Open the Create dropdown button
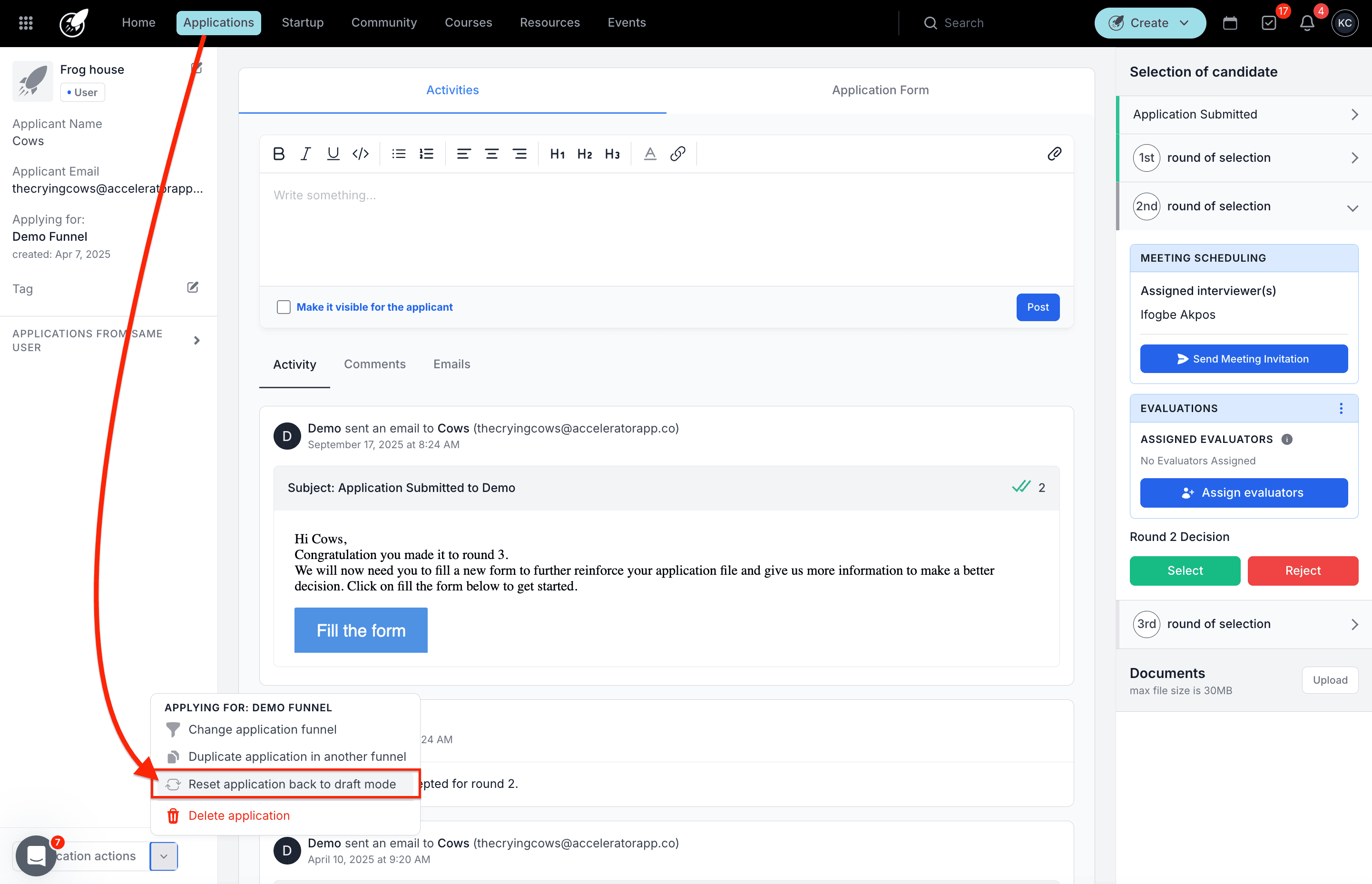1372x884 pixels. [1150, 23]
